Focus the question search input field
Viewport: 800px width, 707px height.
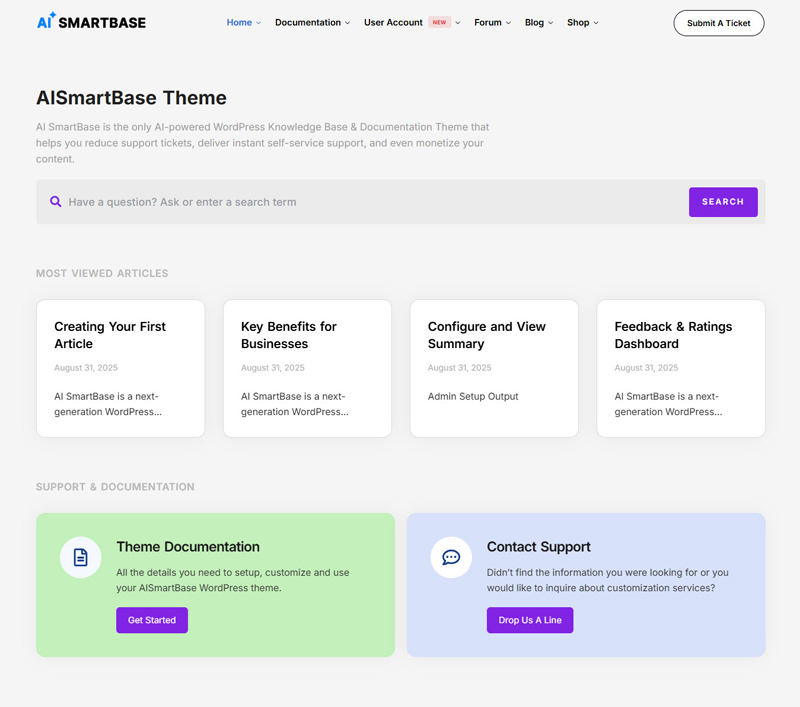coord(370,202)
